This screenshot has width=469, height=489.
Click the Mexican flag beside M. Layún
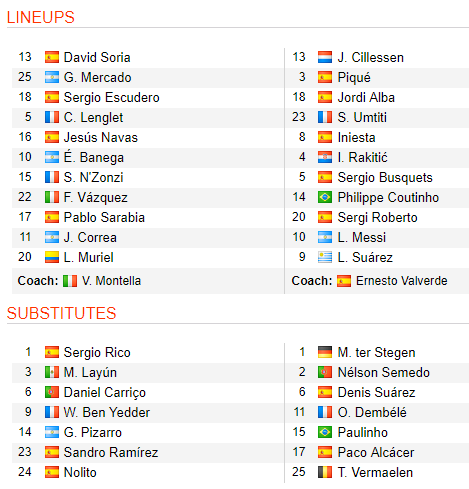point(52,372)
